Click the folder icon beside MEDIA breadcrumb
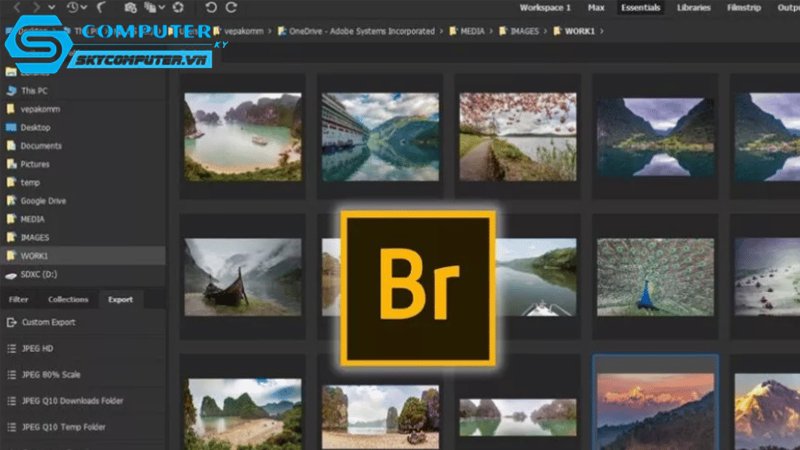This screenshot has width=800, height=450. point(453,31)
